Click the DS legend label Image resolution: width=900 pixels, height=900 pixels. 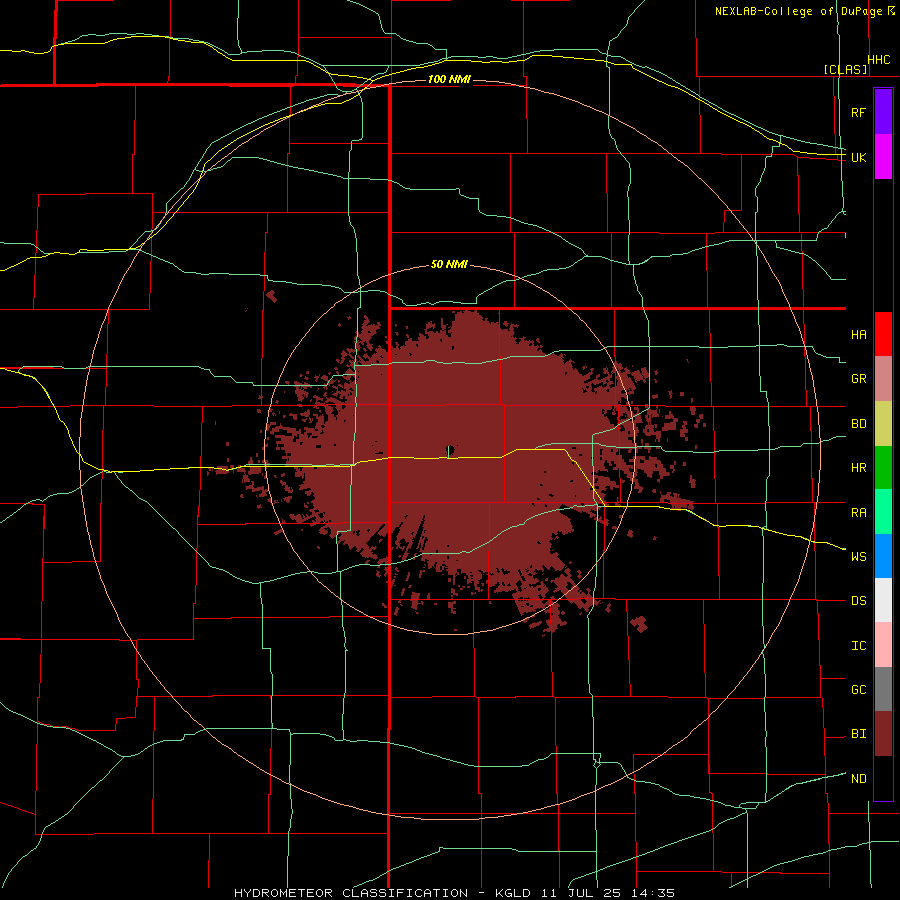point(858,601)
